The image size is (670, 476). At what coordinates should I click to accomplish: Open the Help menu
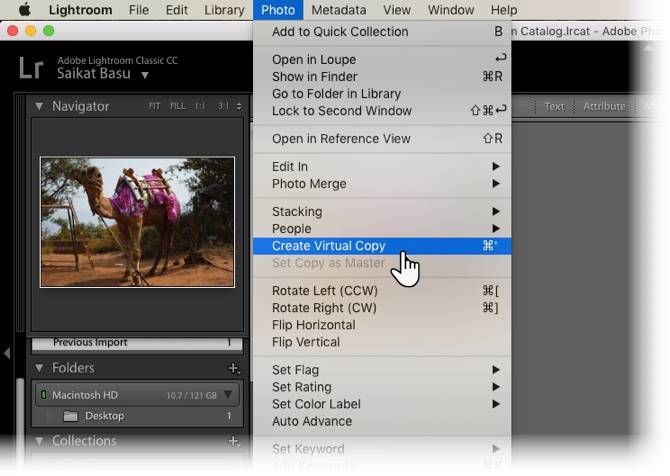(504, 10)
